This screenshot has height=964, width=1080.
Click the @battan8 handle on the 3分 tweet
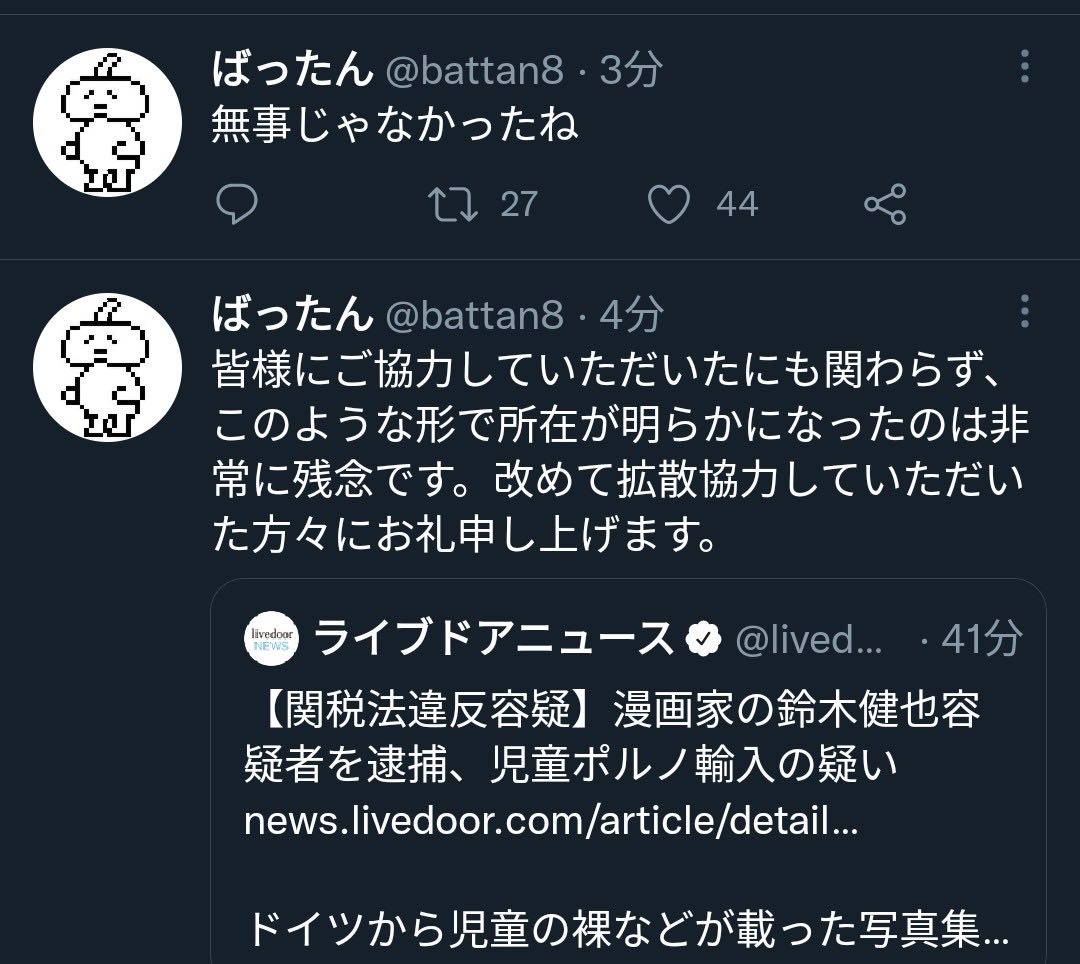point(474,70)
